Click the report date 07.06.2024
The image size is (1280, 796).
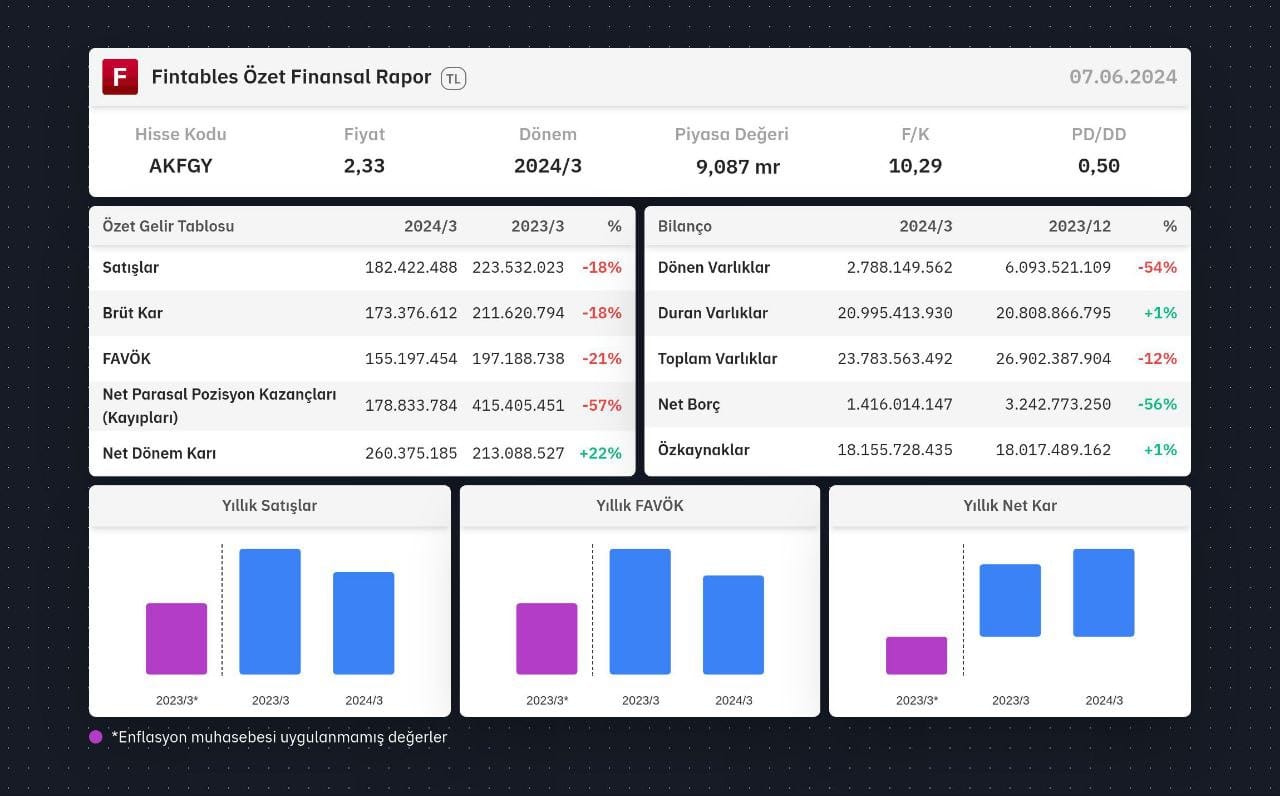coord(1123,77)
